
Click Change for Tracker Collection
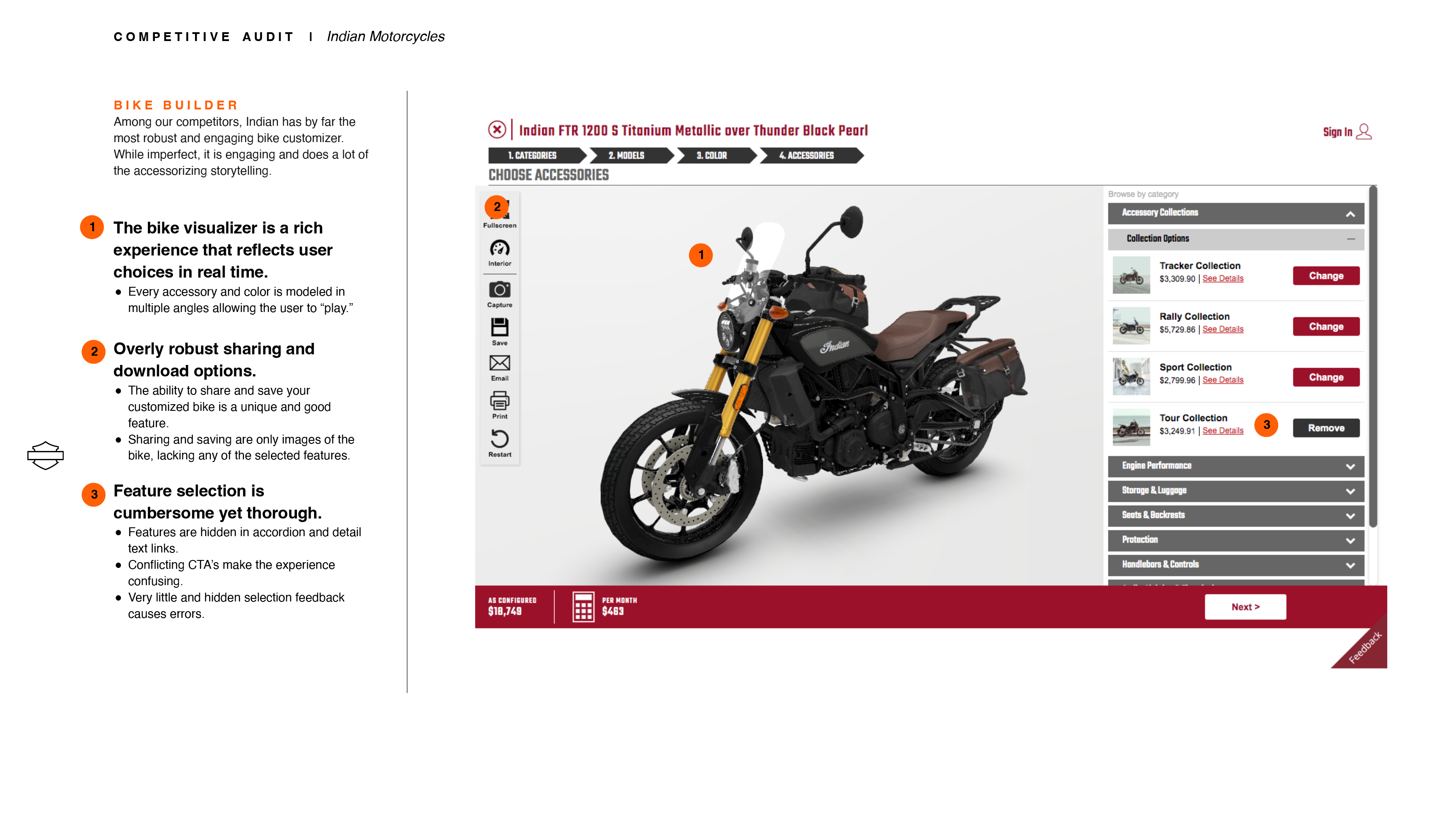[1326, 276]
